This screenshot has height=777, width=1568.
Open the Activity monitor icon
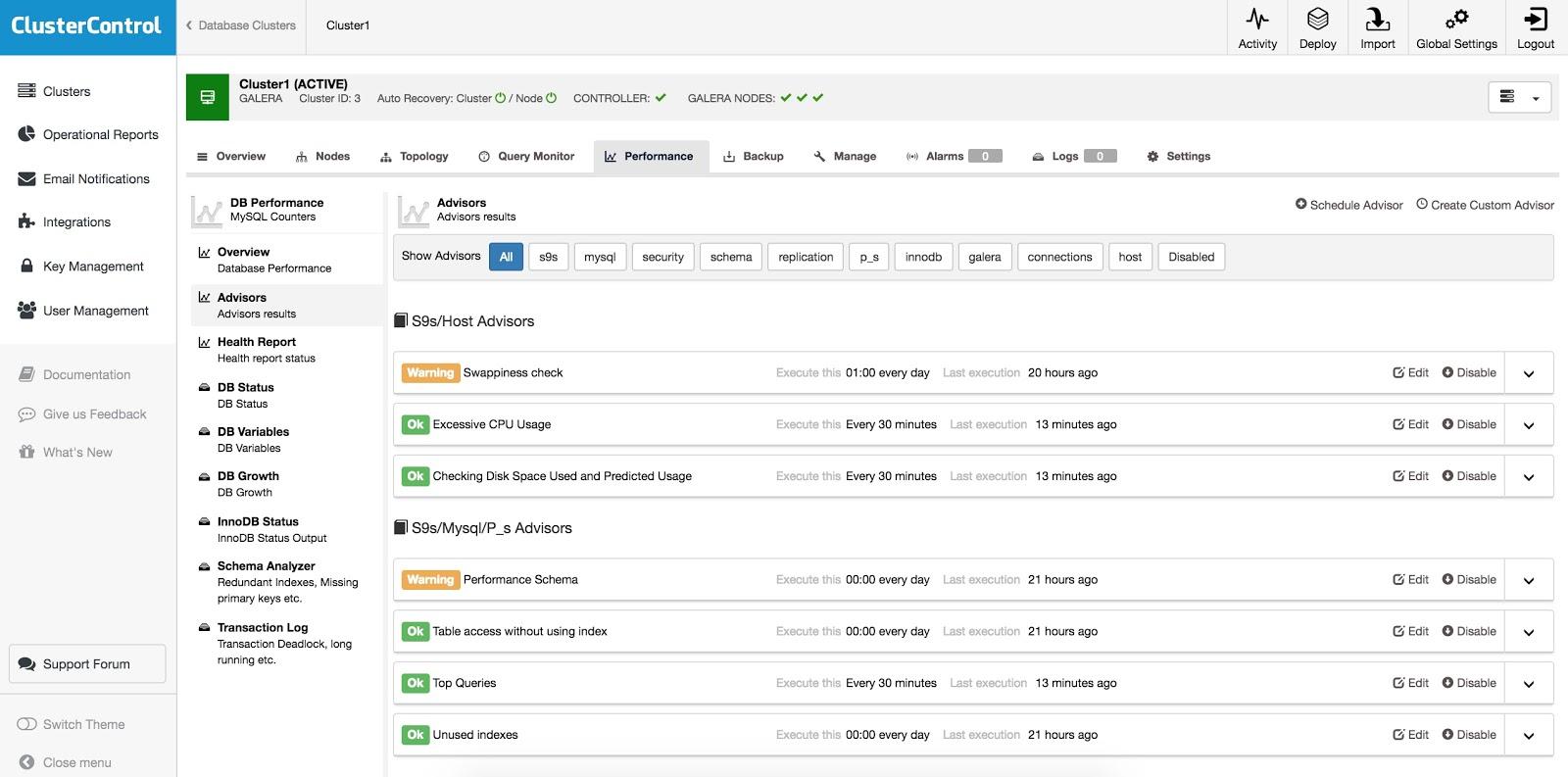pos(1257,27)
